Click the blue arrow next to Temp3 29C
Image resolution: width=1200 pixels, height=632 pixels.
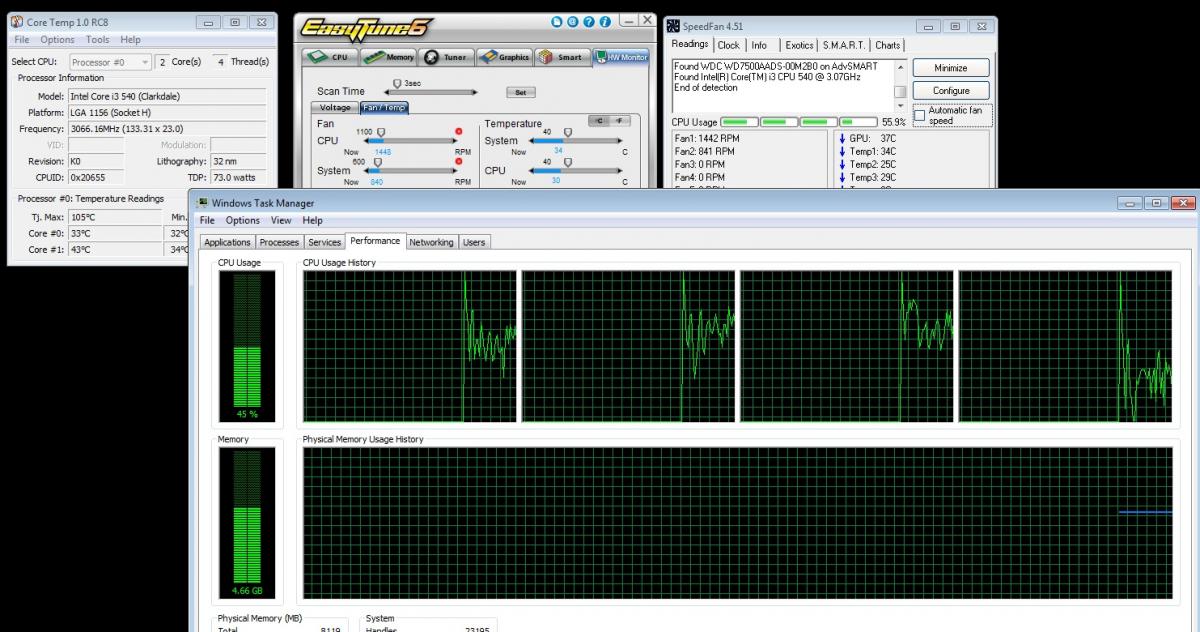pyautogui.click(x=842, y=177)
